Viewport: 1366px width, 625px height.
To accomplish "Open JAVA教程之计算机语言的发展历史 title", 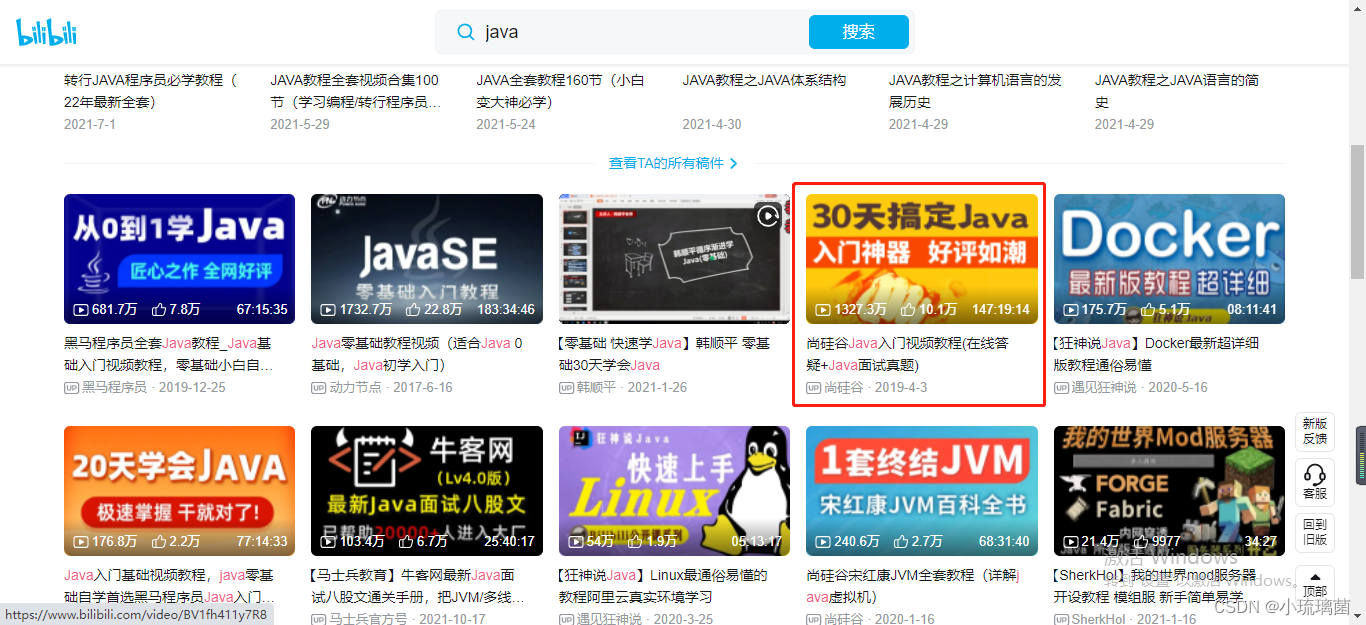I will (975, 91).
